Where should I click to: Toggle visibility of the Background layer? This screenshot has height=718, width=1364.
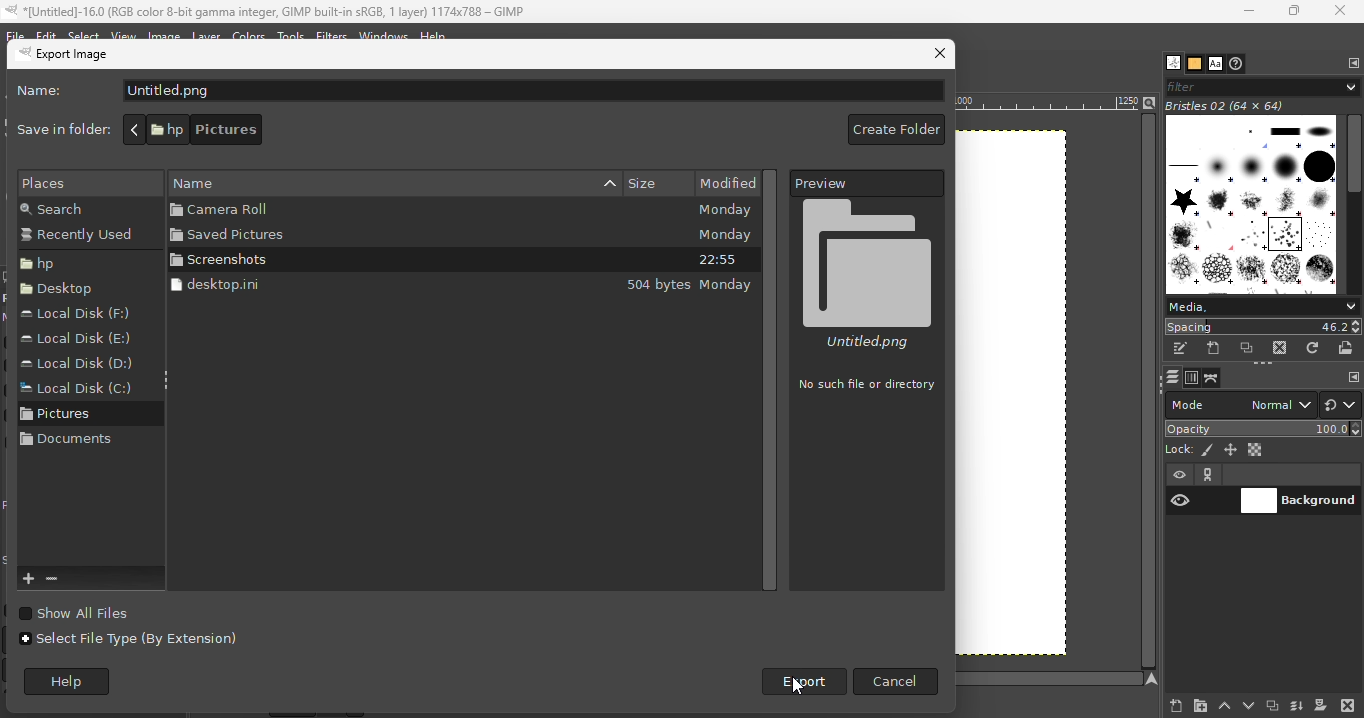(x=1181, y=502)
